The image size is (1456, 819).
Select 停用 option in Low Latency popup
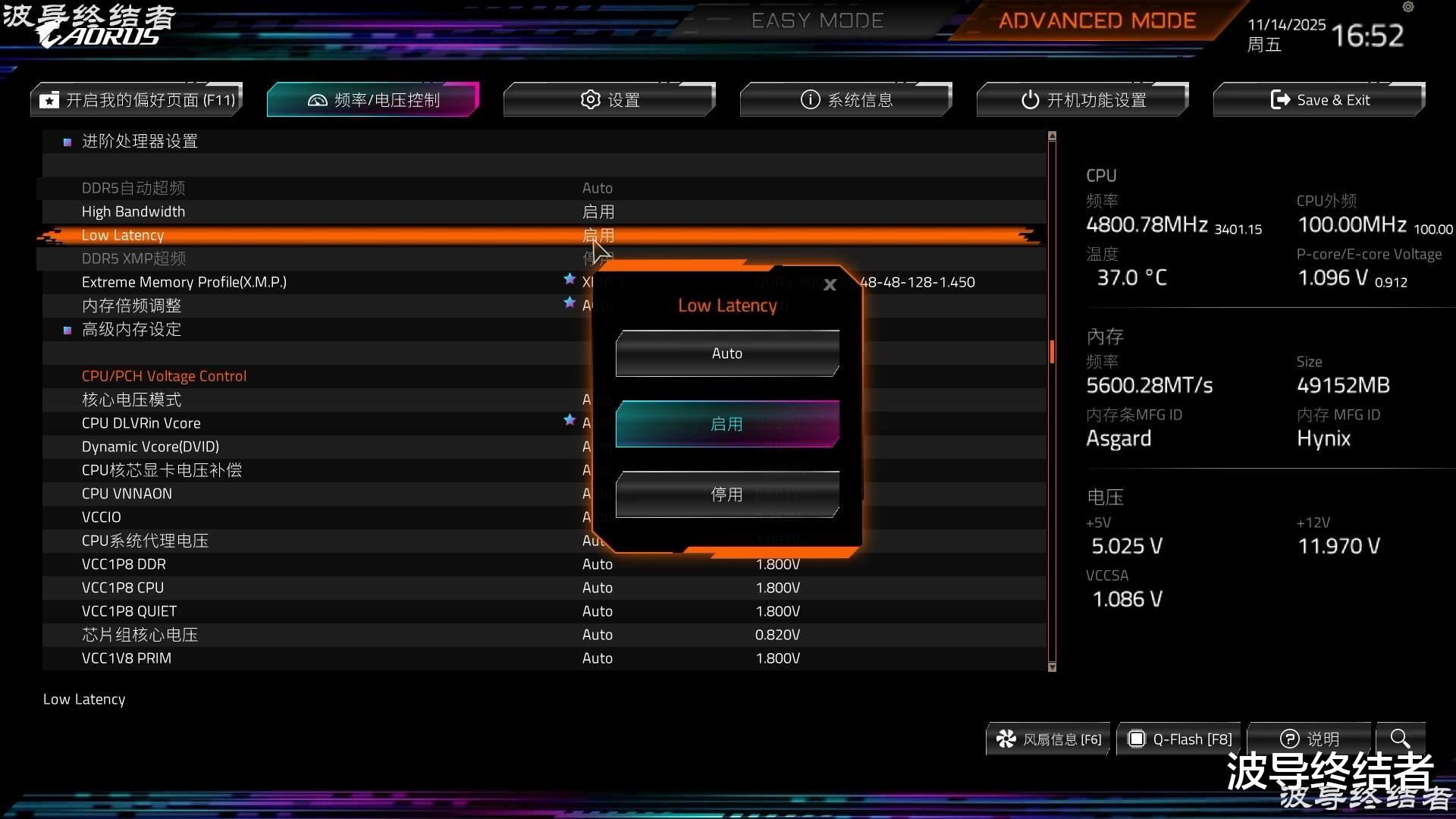[x=727, y=494]
